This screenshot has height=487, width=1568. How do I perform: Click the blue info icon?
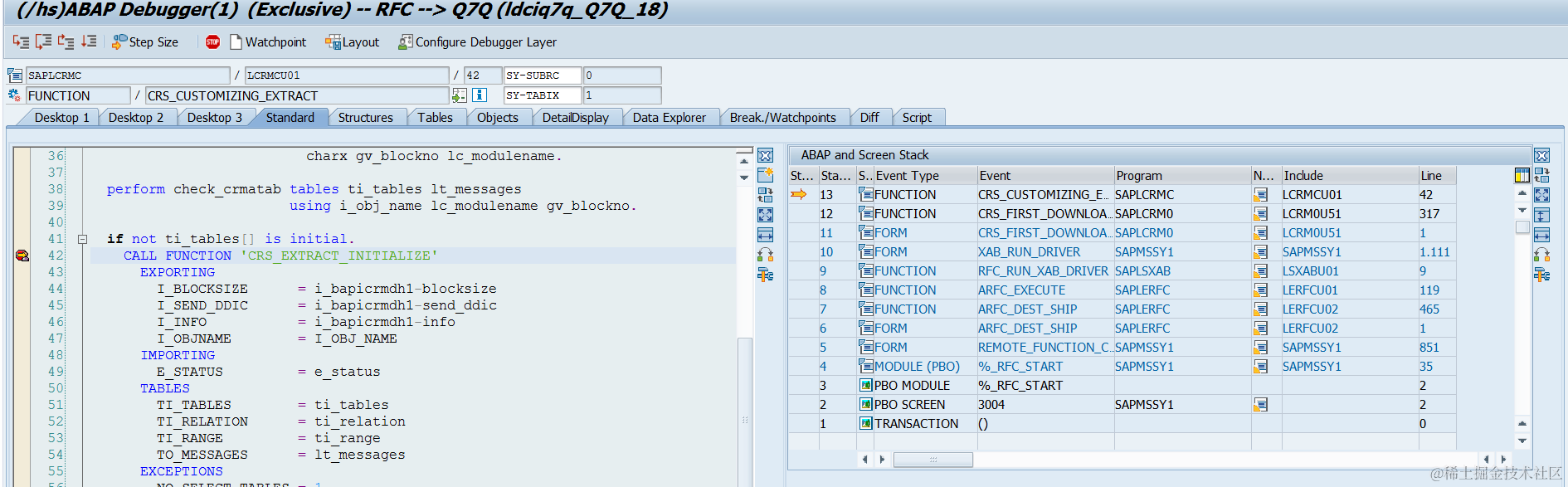point(479,95)
